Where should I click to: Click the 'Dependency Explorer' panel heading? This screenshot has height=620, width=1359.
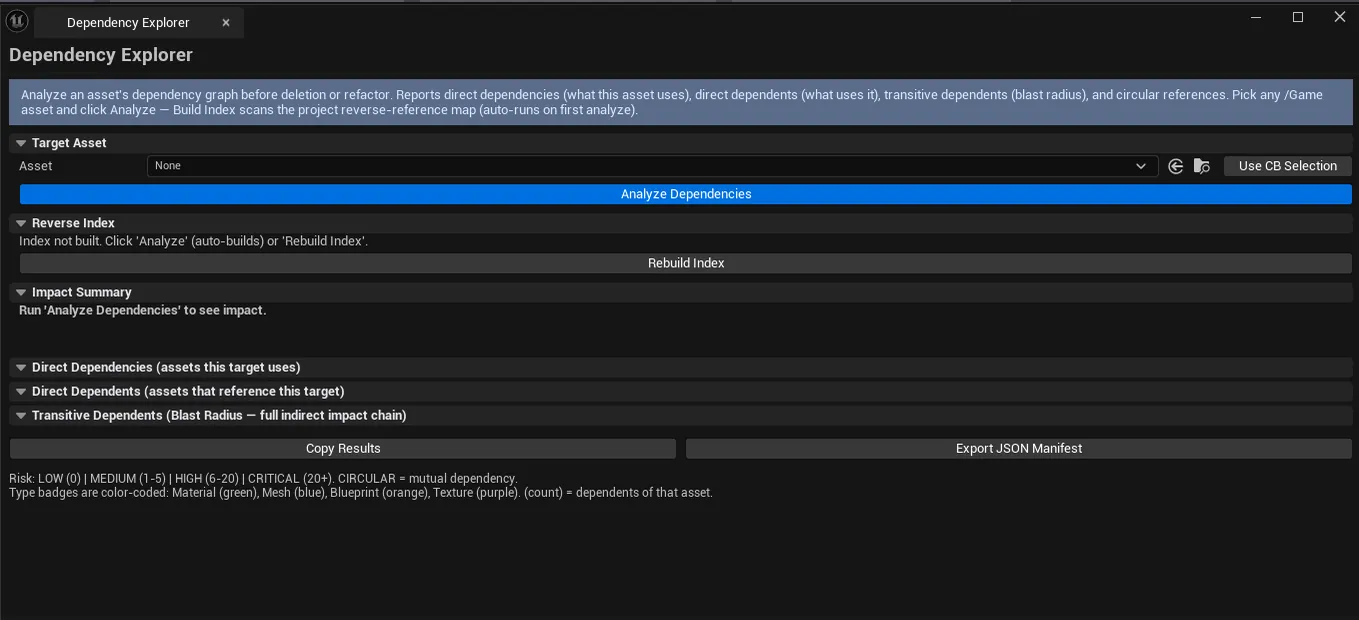click(101, 55)
